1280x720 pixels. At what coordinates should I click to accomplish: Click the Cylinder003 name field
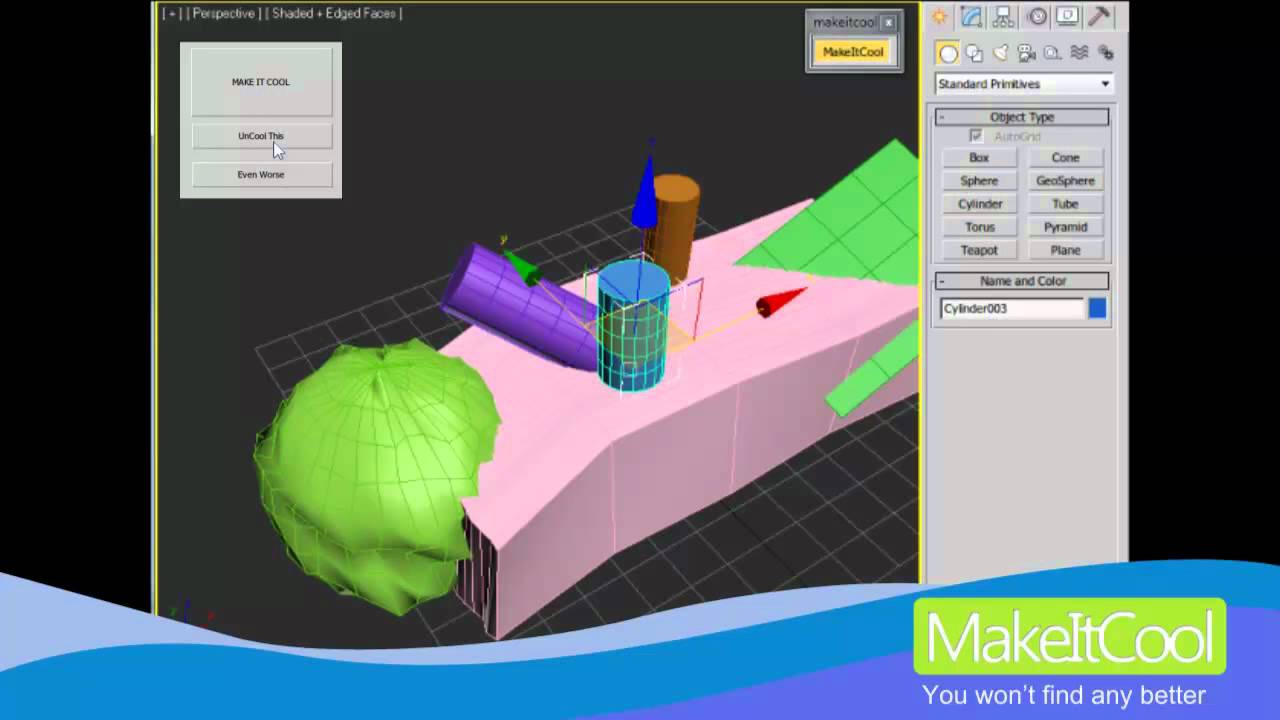tap(1012, 309)
